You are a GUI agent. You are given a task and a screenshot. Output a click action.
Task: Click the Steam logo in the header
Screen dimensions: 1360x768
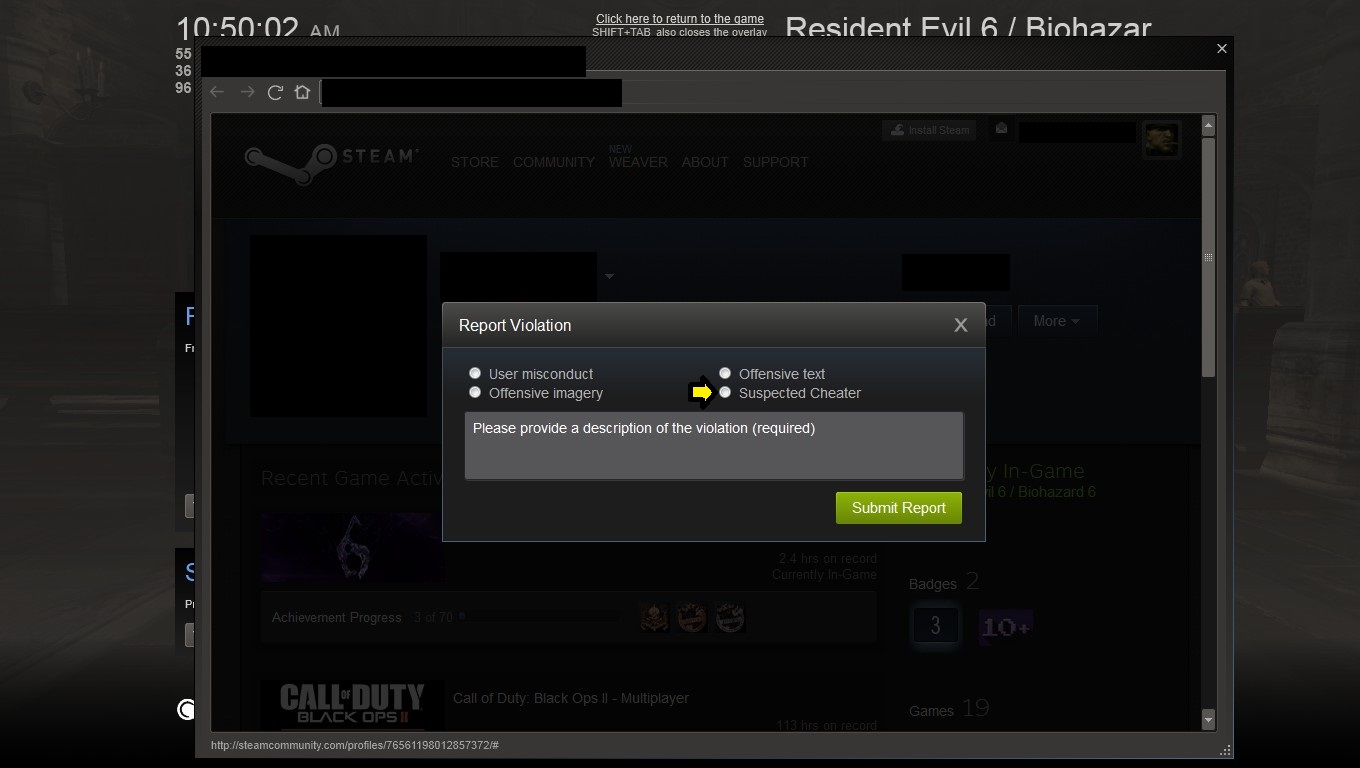pyautogui.click(x=331, y=162)
